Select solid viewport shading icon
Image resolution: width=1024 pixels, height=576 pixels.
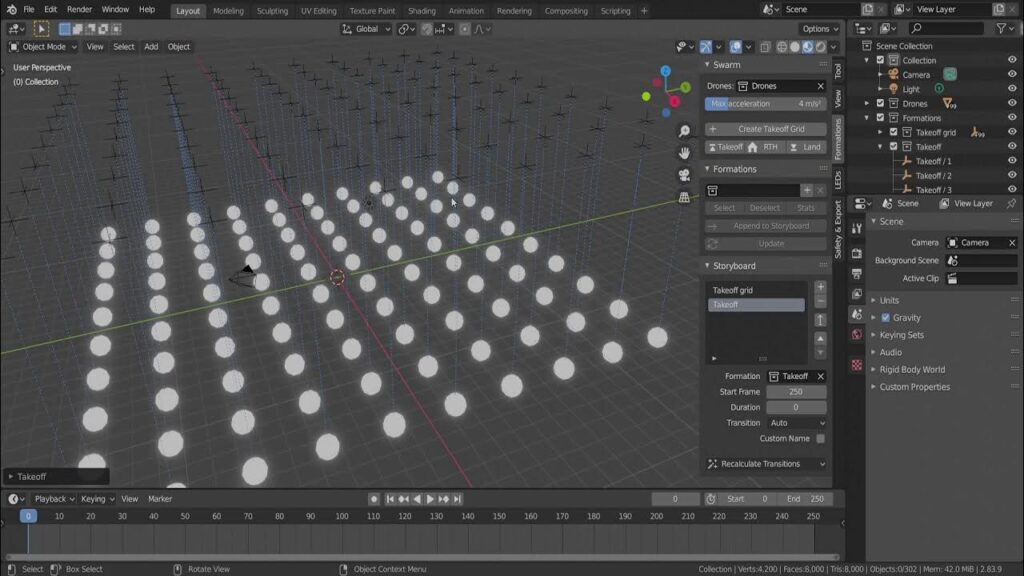[795, 47]
